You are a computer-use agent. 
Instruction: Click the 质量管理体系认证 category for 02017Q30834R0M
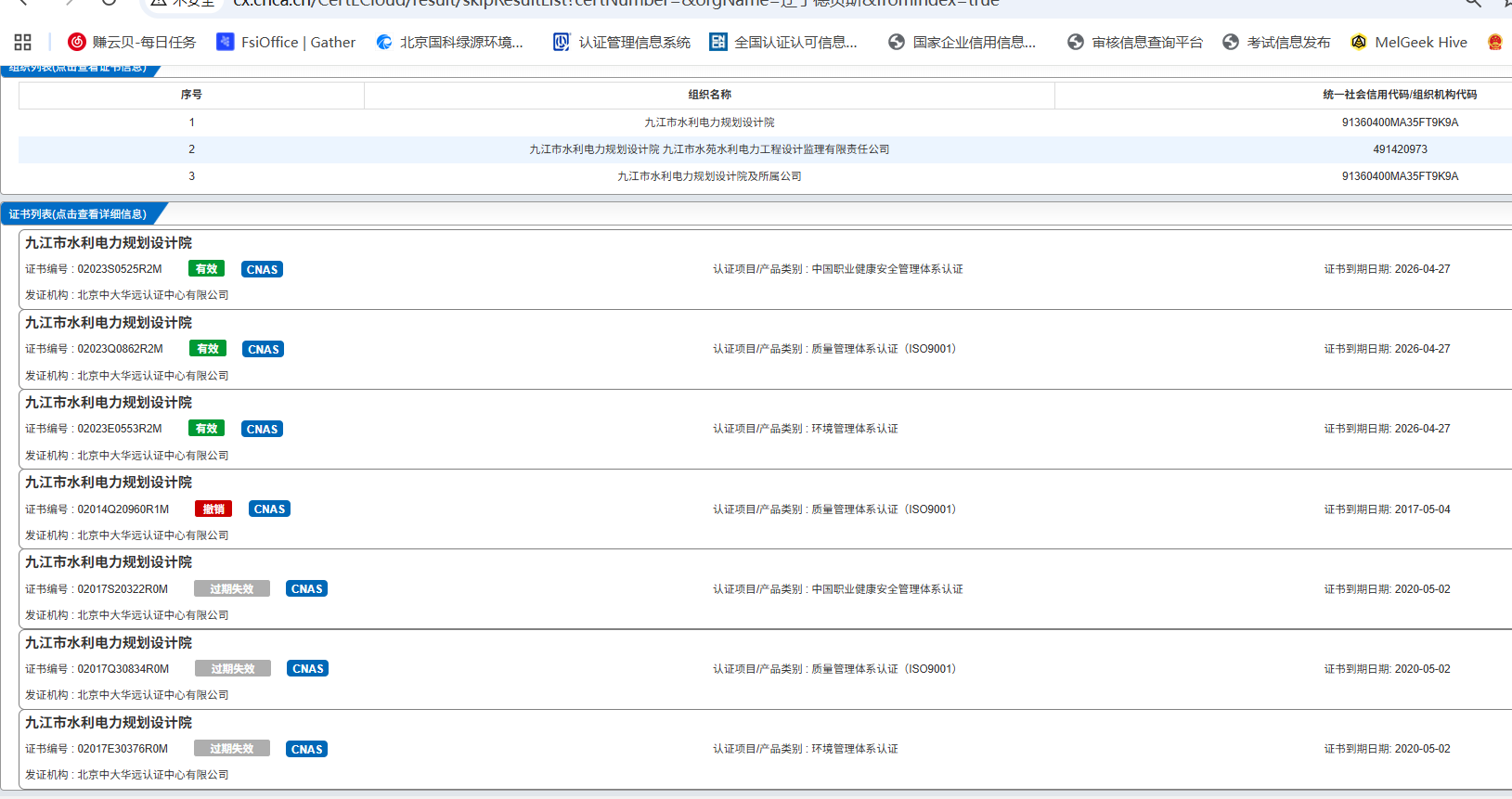884,669
